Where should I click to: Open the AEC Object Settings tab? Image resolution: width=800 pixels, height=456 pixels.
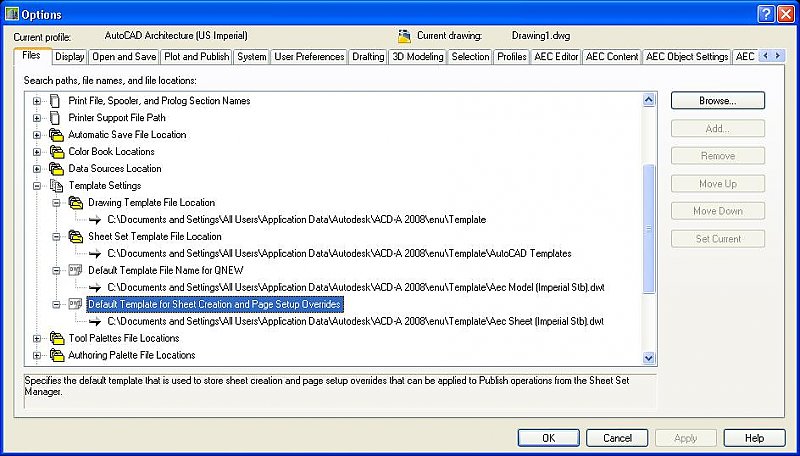687,57
